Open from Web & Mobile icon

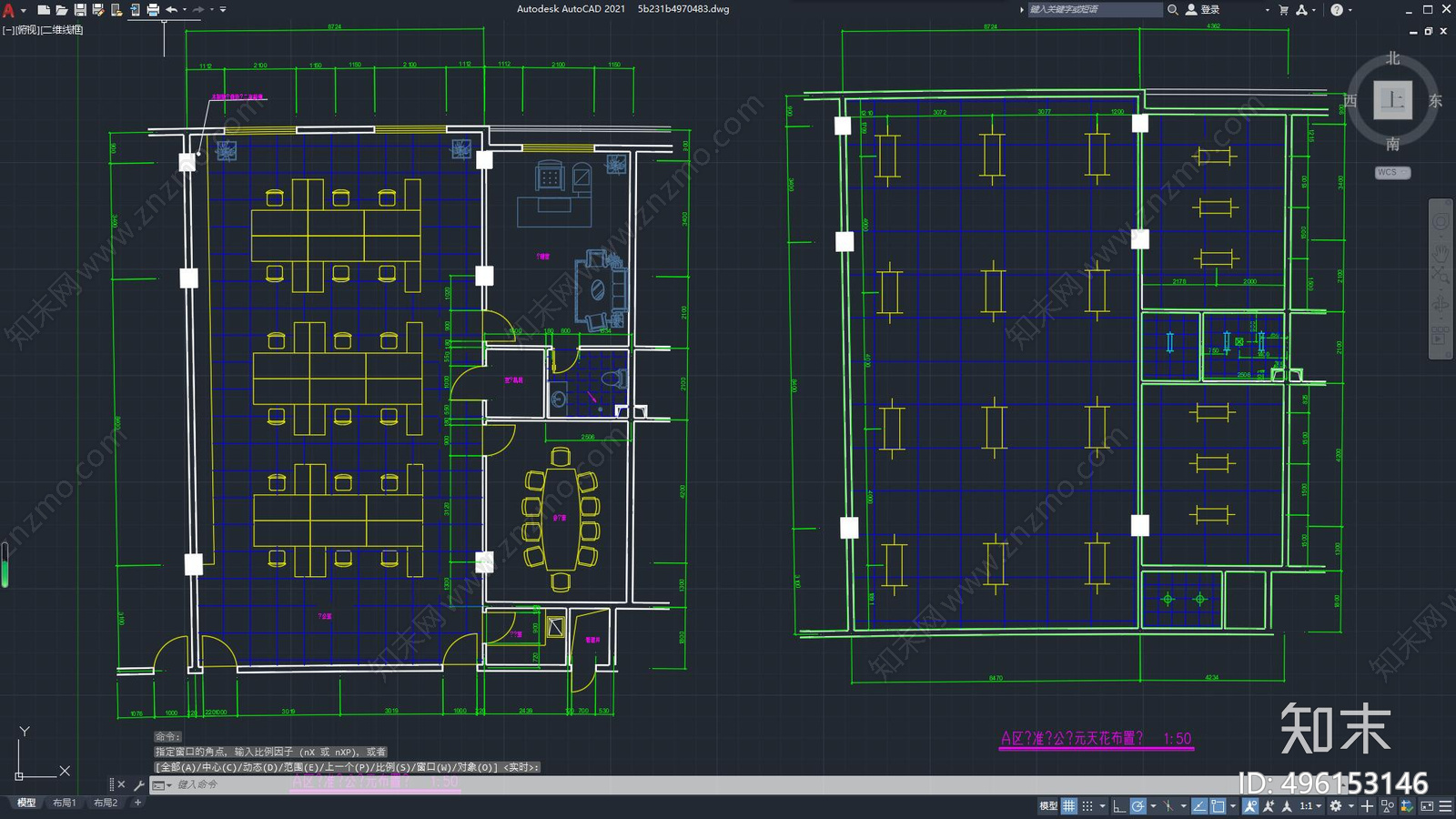pos(116,10)
